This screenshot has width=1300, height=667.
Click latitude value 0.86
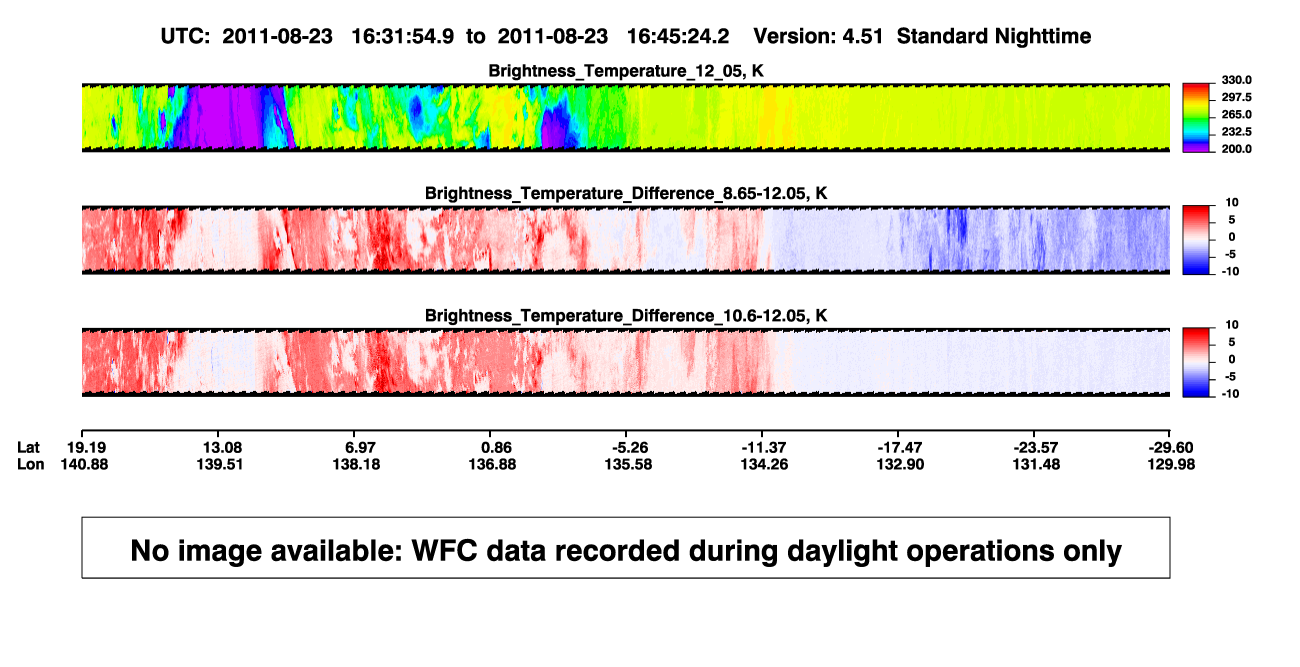pos(497,447)
